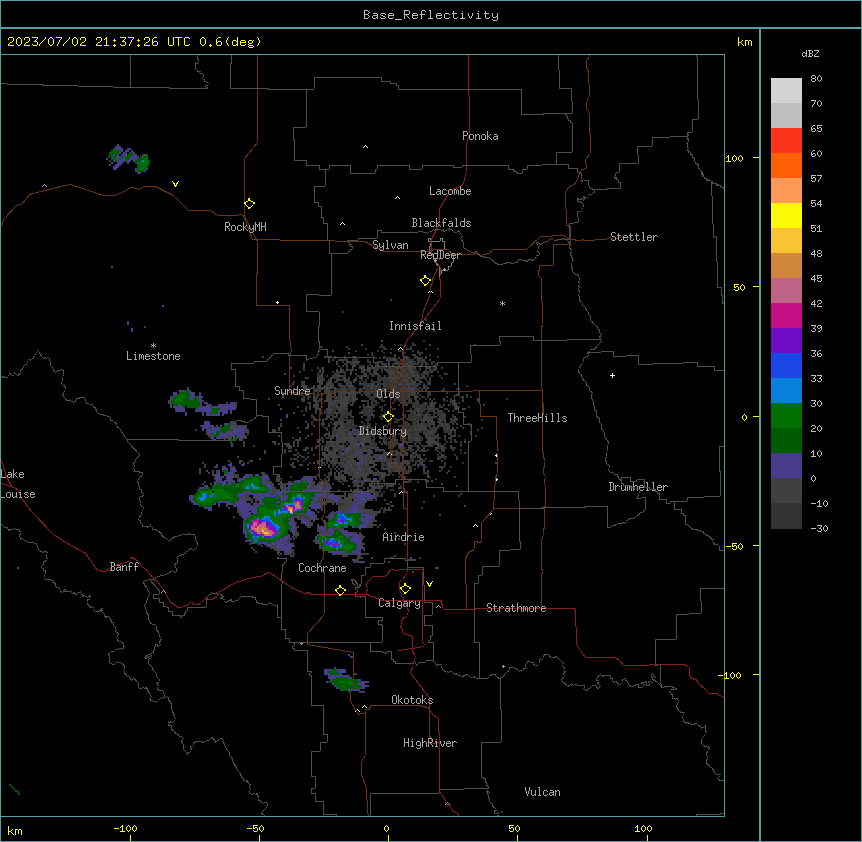
Task: Click the yellow V marker in the northwest
Action: pyautogui.click(x=175, y=184)
